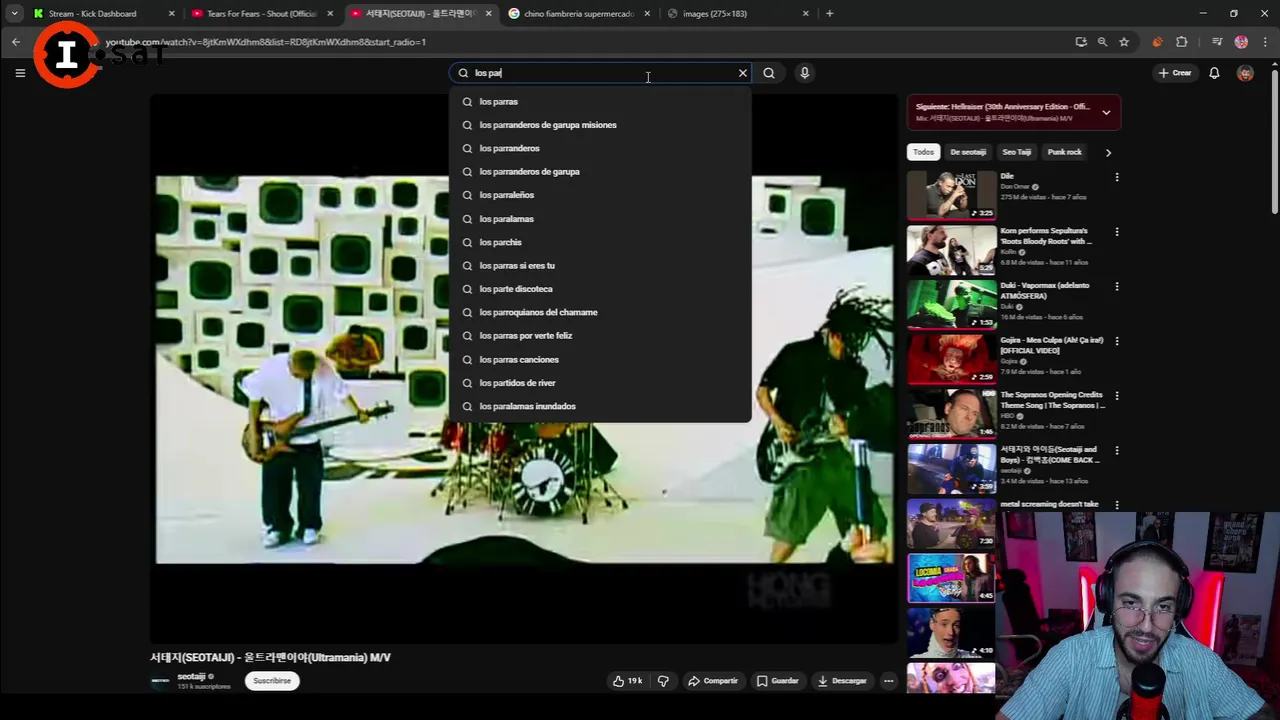
Task: Open the tab search dropdown arrow
Action: (x=14, y=14)
